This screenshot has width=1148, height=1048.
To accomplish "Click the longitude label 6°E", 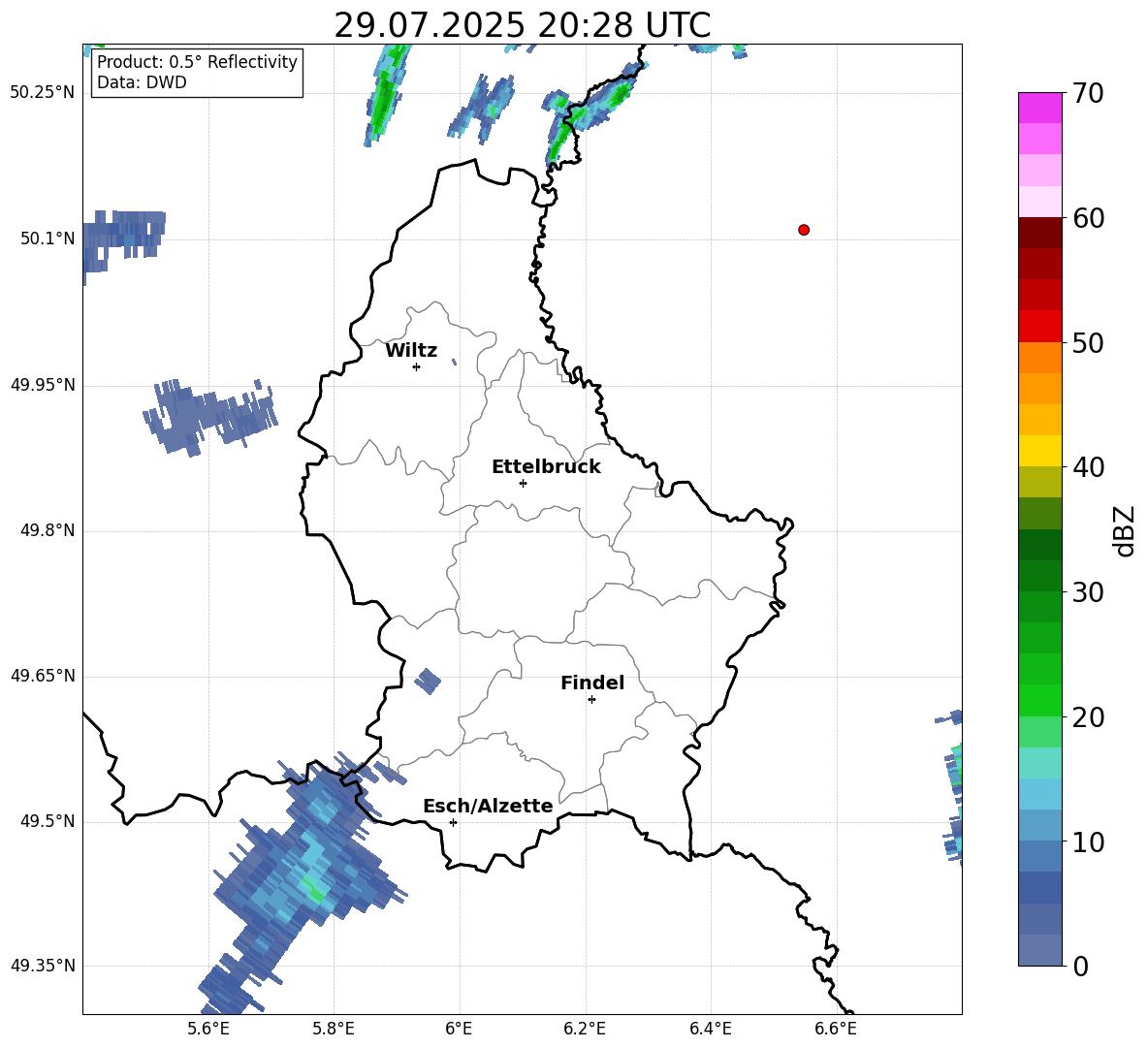I will coord(459,1029).
